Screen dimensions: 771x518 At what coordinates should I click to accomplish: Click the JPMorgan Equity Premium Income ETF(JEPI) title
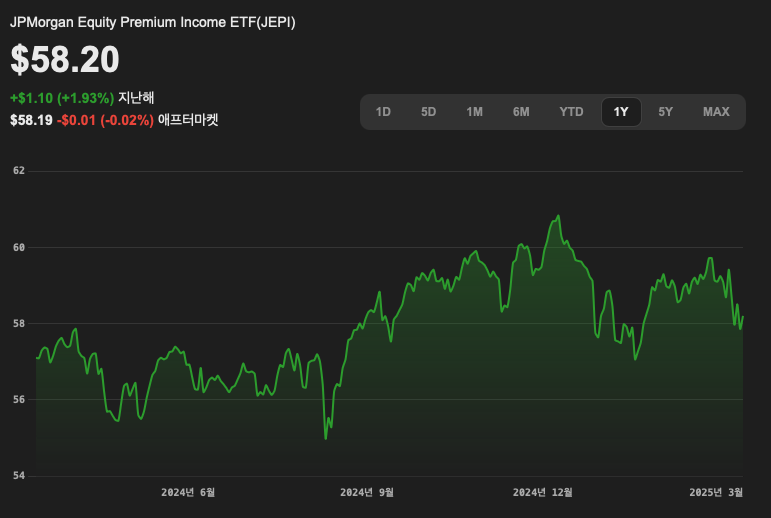point(152,22)
